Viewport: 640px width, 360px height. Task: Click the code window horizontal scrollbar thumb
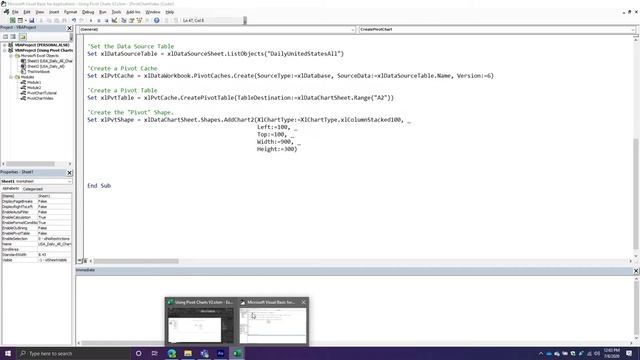[x=136, y=261]
